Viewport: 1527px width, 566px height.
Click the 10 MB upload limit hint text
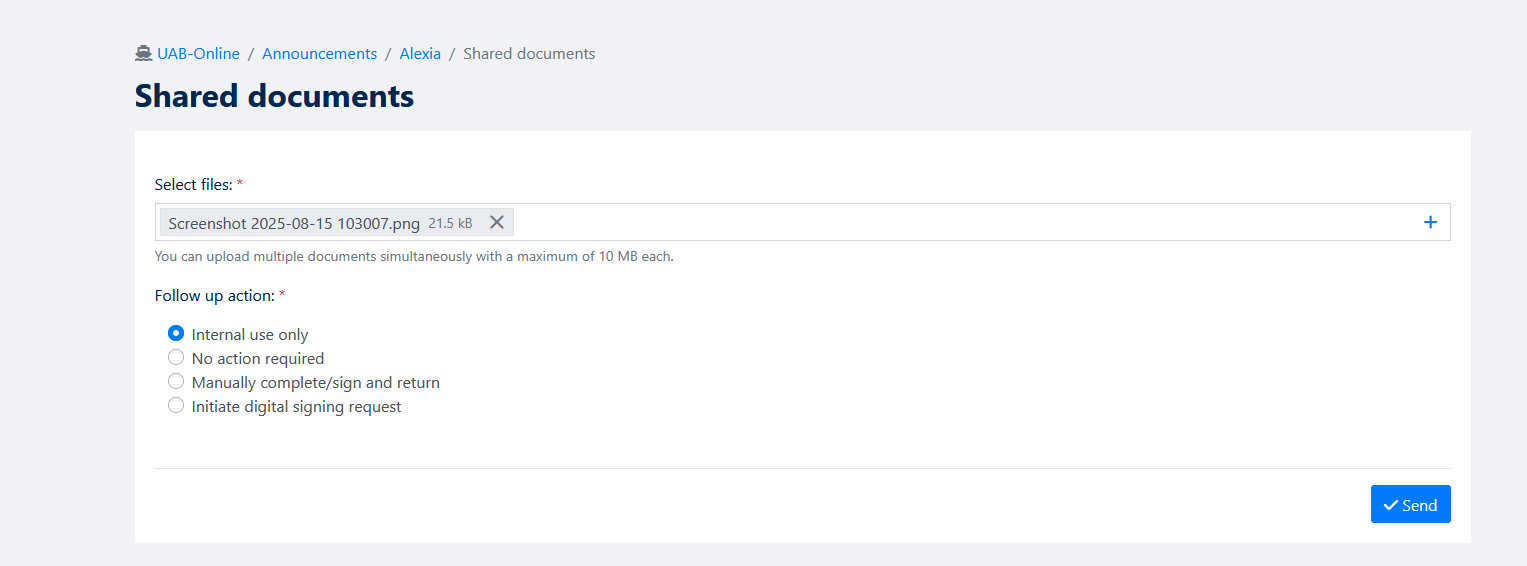coord(414,257)
